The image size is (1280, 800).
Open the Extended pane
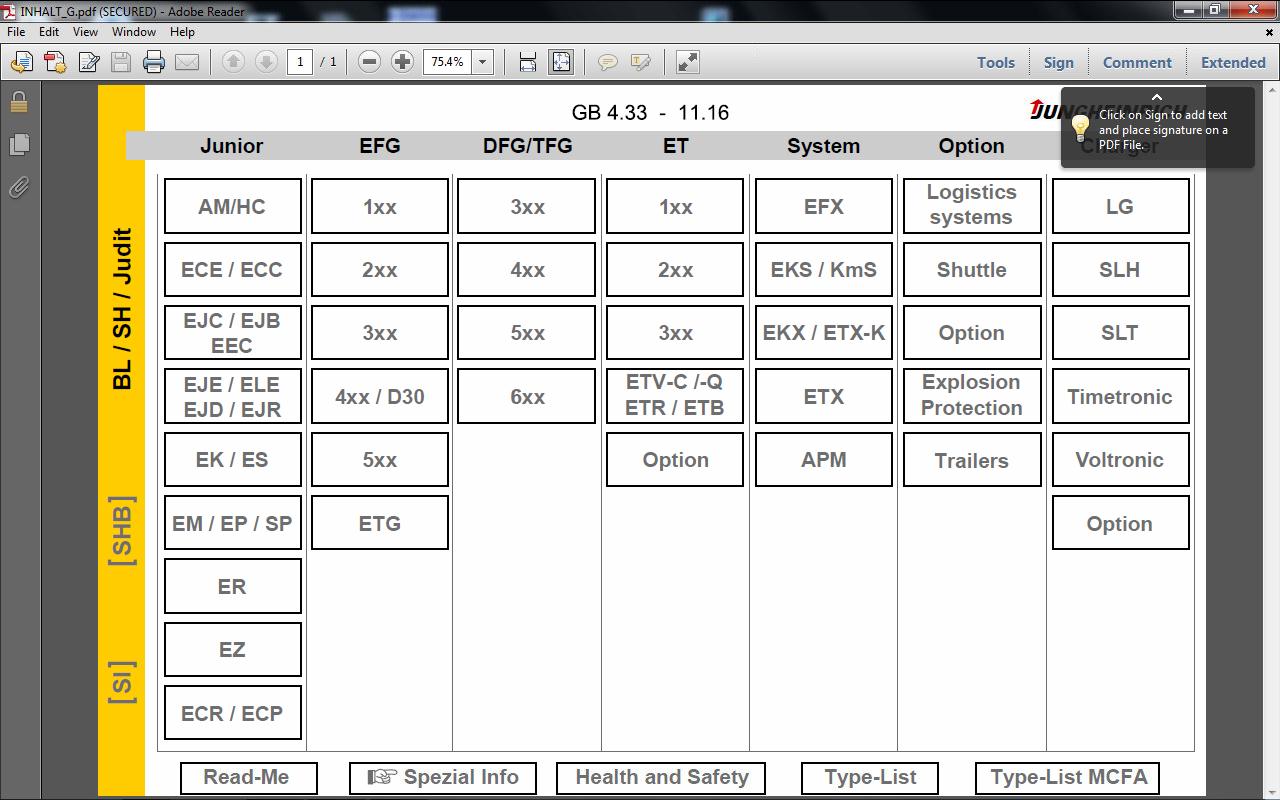1233,62
